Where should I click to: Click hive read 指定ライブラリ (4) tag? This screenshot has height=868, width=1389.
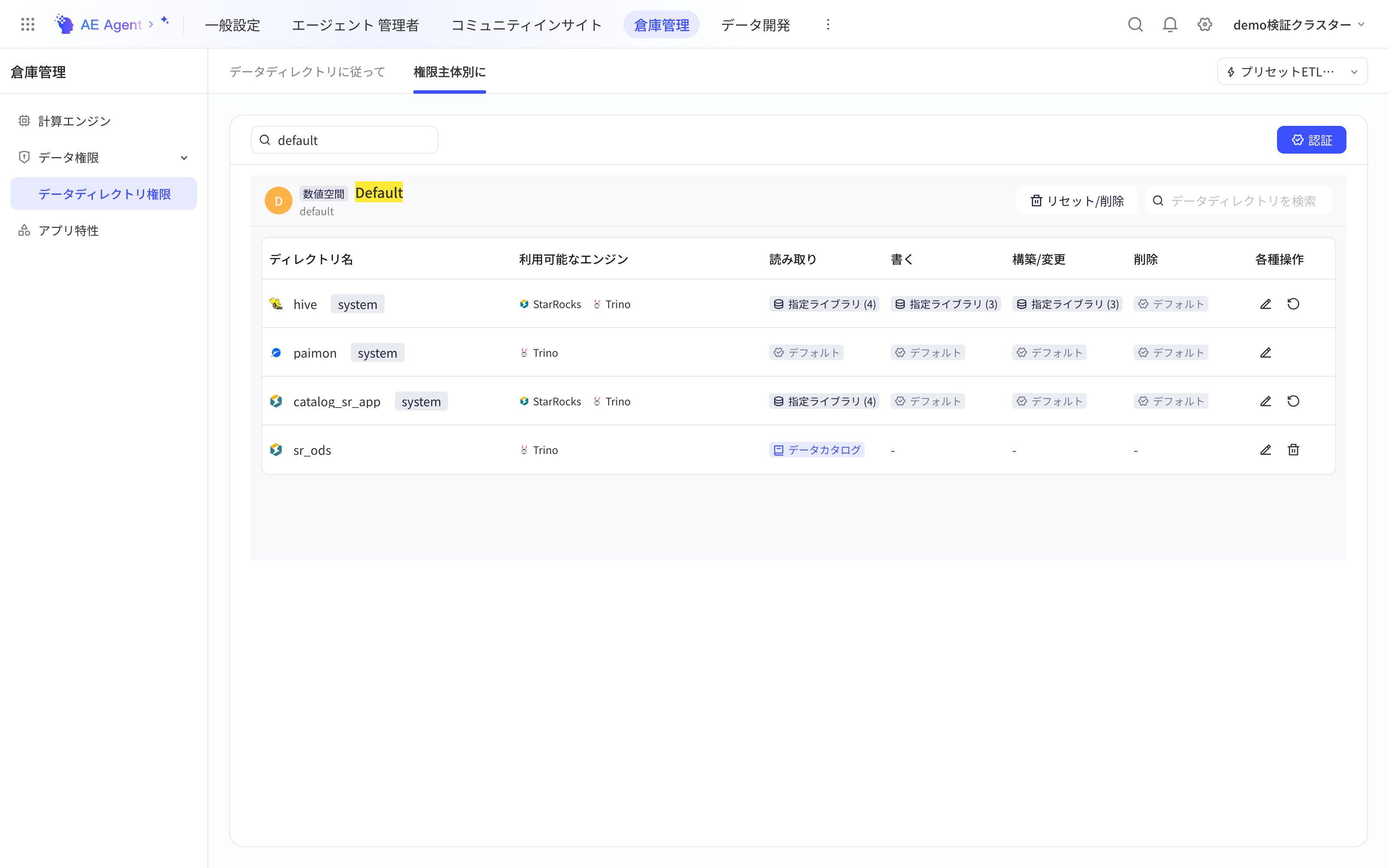(x=824, y=304)
